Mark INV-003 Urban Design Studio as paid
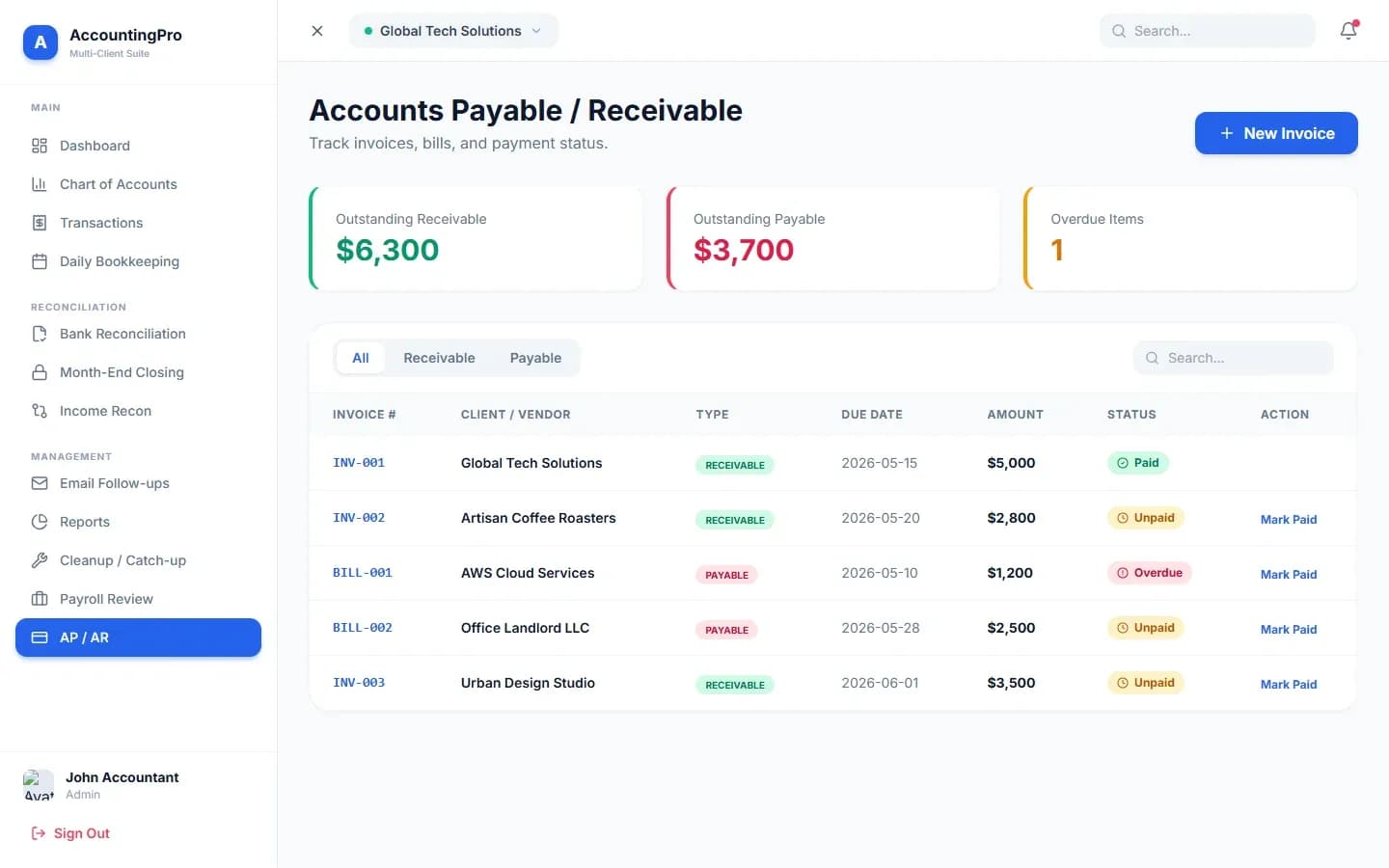This screenshot has height=868, width=1389. 1289,684
